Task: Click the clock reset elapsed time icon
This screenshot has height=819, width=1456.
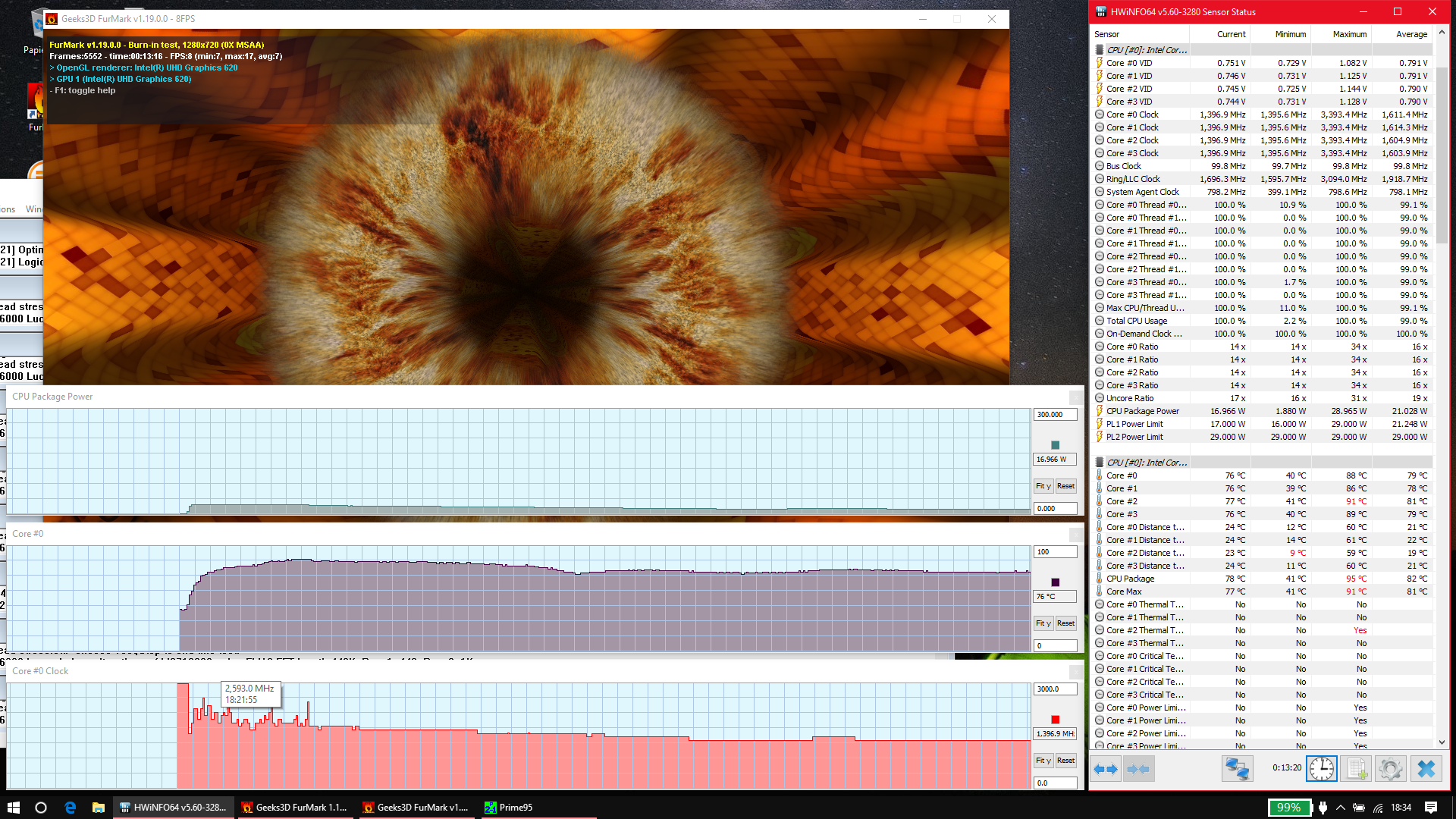Action: click(x=1321, y=769)
